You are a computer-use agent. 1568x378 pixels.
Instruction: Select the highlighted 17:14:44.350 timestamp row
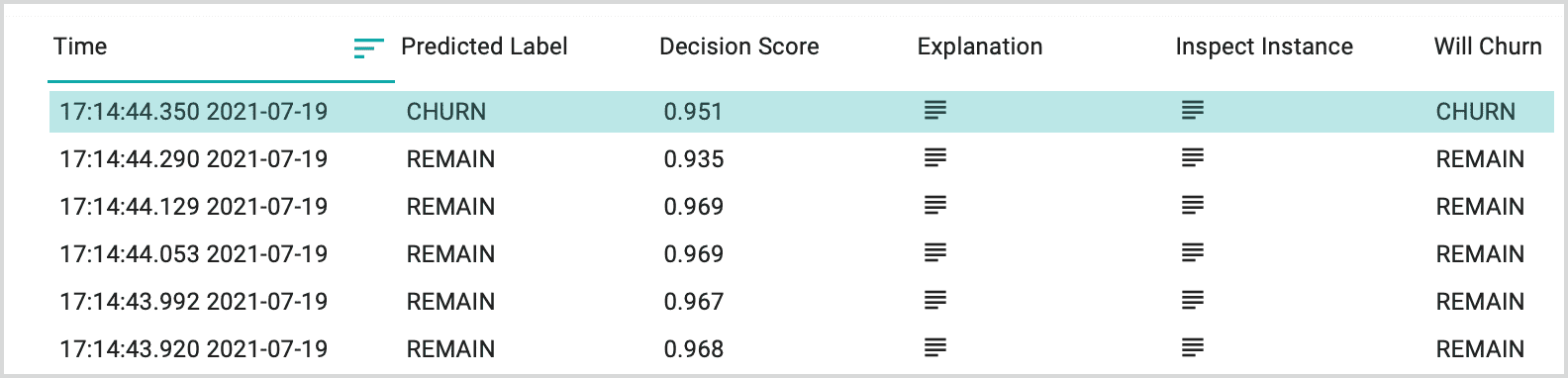coord(802,112)
